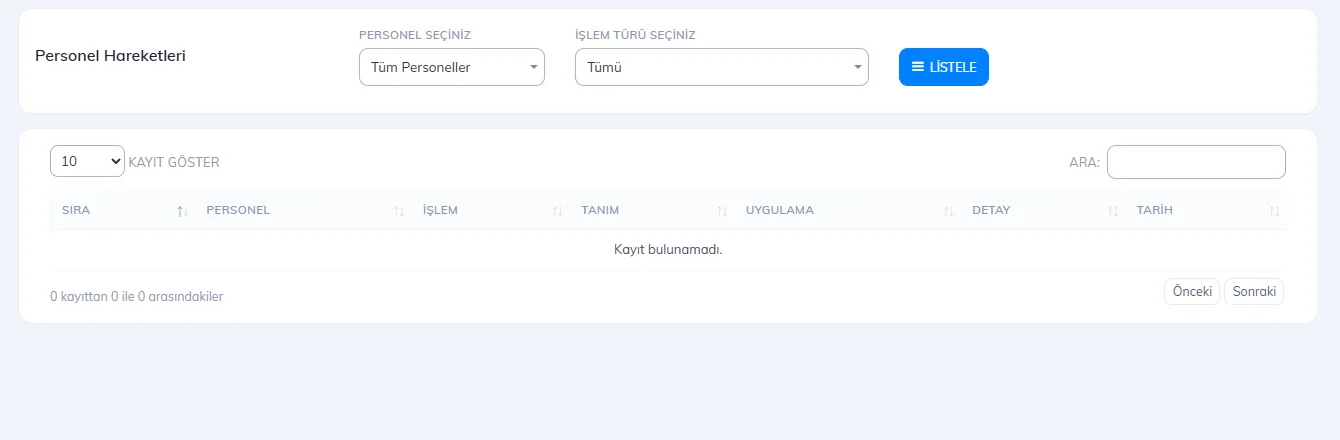Sort table by DETAY column
Viewport: 1340px width, 440px height.
coord(1043,210)
